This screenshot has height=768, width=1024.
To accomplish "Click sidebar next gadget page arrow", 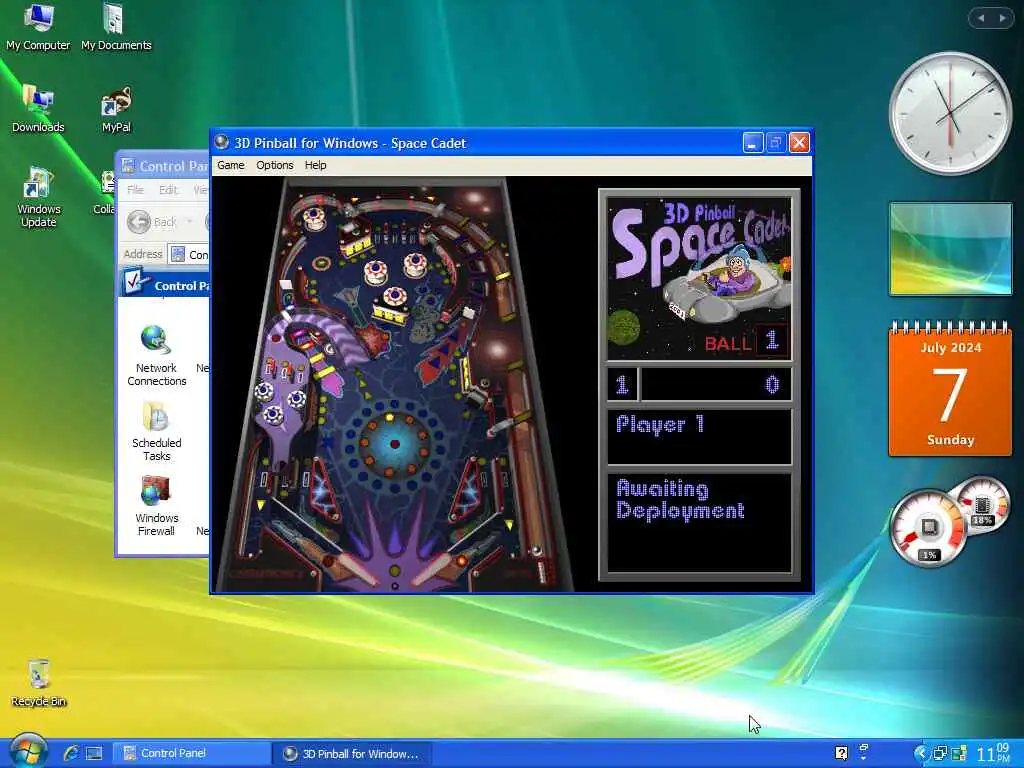I will click(1002, 18).
